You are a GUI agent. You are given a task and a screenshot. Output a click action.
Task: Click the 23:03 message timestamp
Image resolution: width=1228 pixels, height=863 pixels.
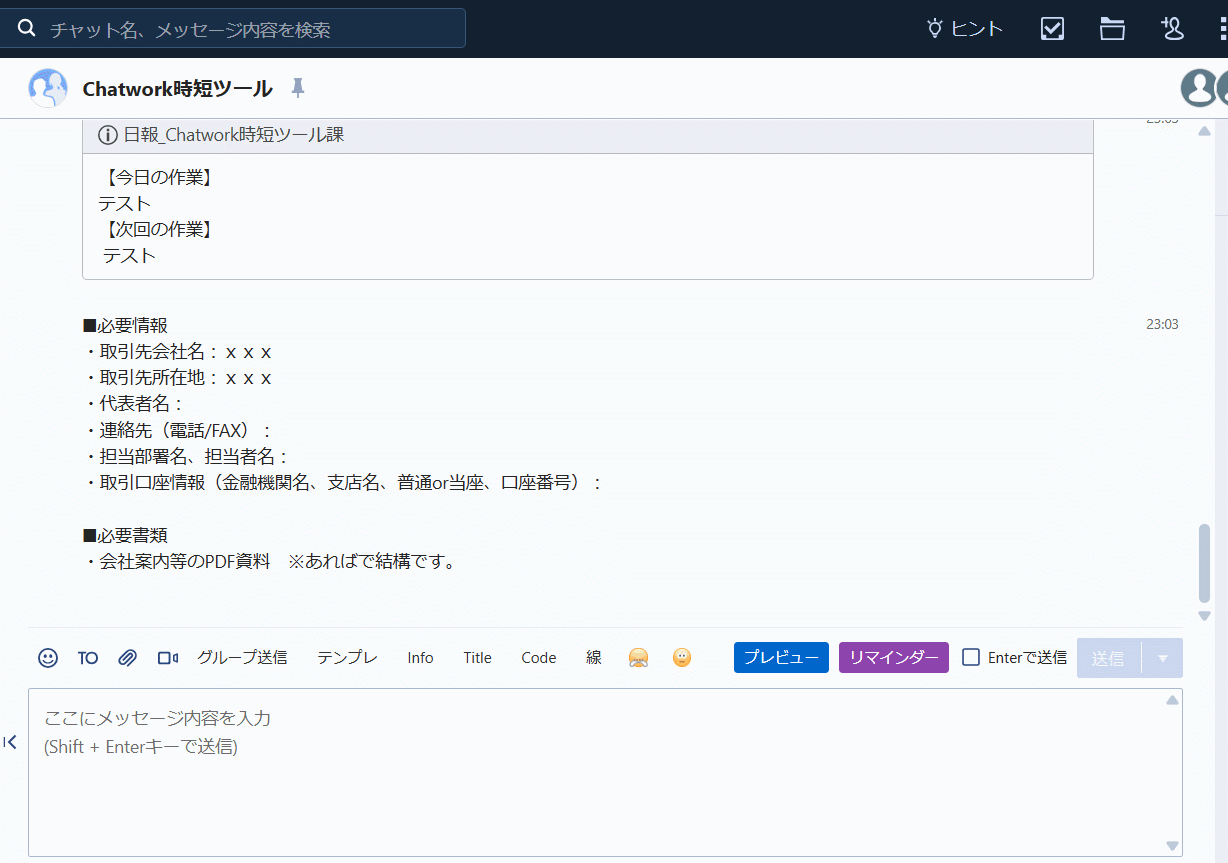(1162, 324)
